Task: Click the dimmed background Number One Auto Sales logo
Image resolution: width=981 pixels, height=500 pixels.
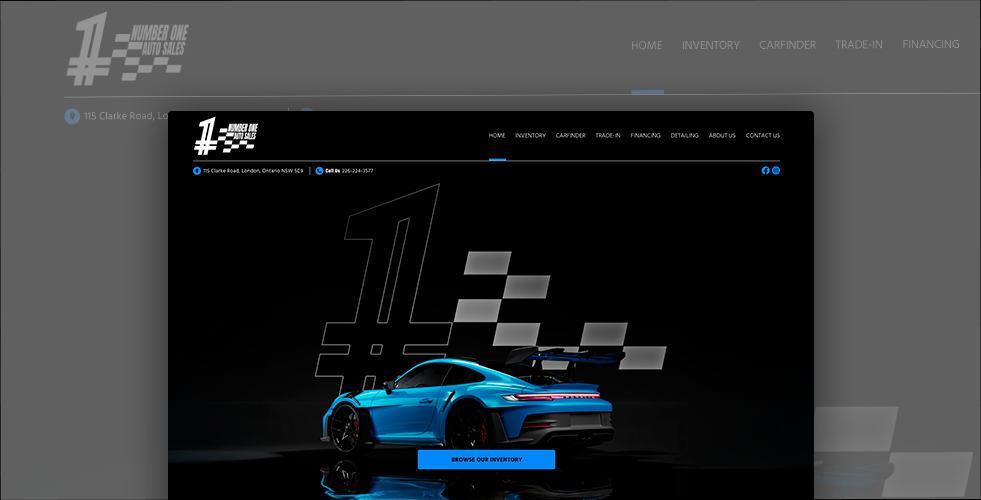Action: click(x=126, y=48)
